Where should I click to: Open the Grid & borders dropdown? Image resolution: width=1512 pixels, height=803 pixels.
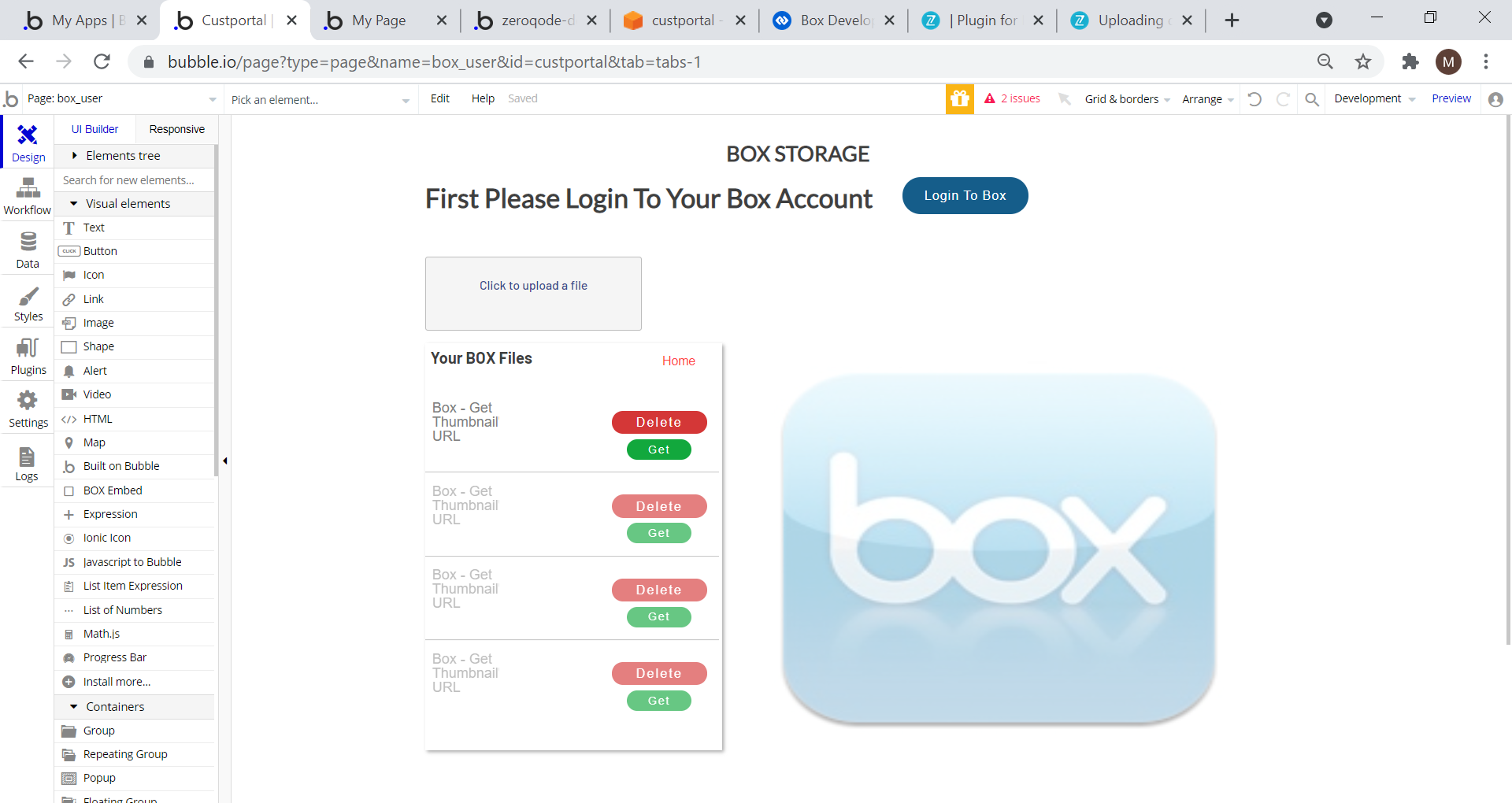coord(1127,99)
